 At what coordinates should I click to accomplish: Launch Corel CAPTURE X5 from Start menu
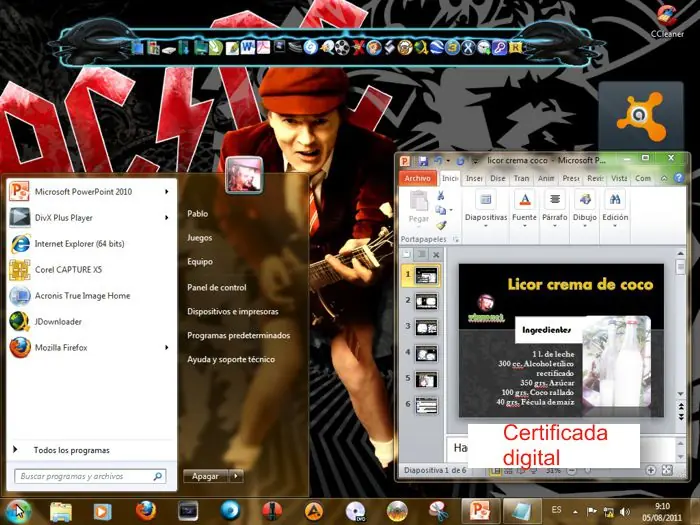click(68, 270)
